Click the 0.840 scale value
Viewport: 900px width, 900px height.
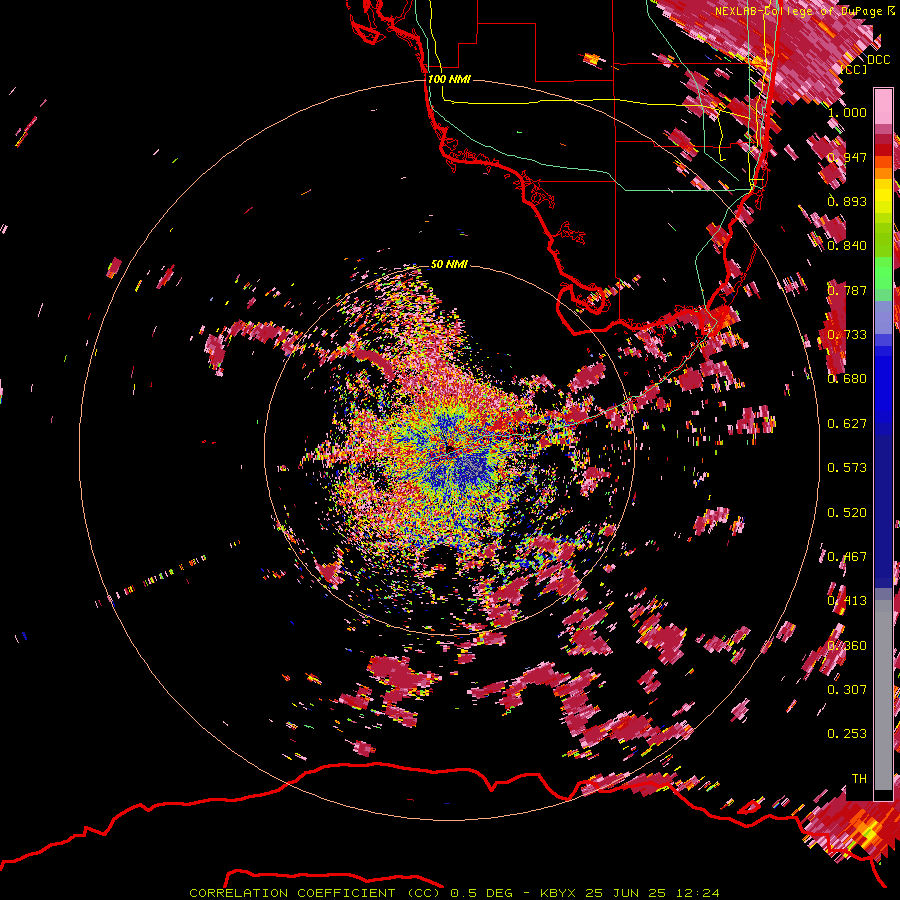click(x=847, y=246)
